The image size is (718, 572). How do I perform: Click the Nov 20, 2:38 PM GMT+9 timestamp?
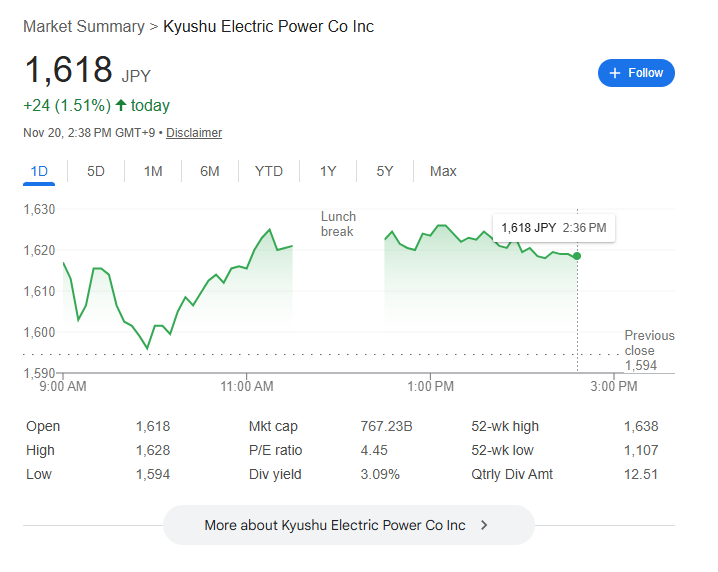(x=89, y=133)
